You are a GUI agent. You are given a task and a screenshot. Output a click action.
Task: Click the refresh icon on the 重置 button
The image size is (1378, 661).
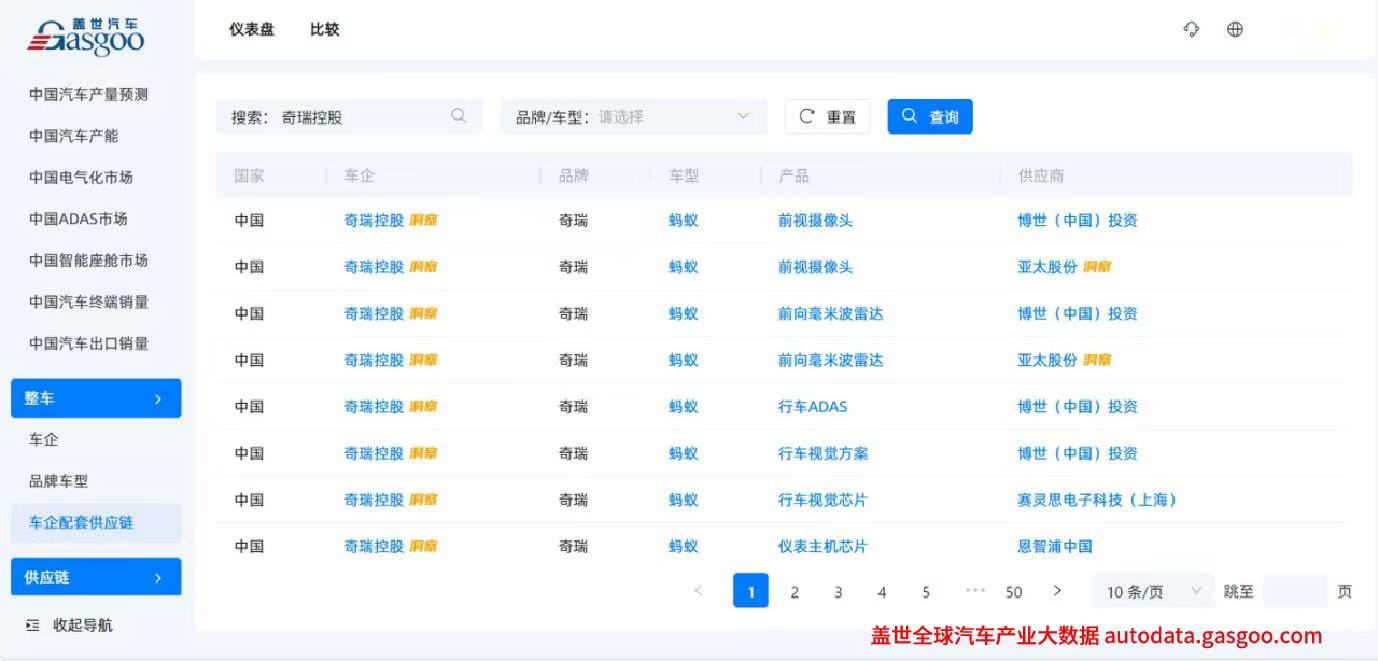[x=806, y=116]
